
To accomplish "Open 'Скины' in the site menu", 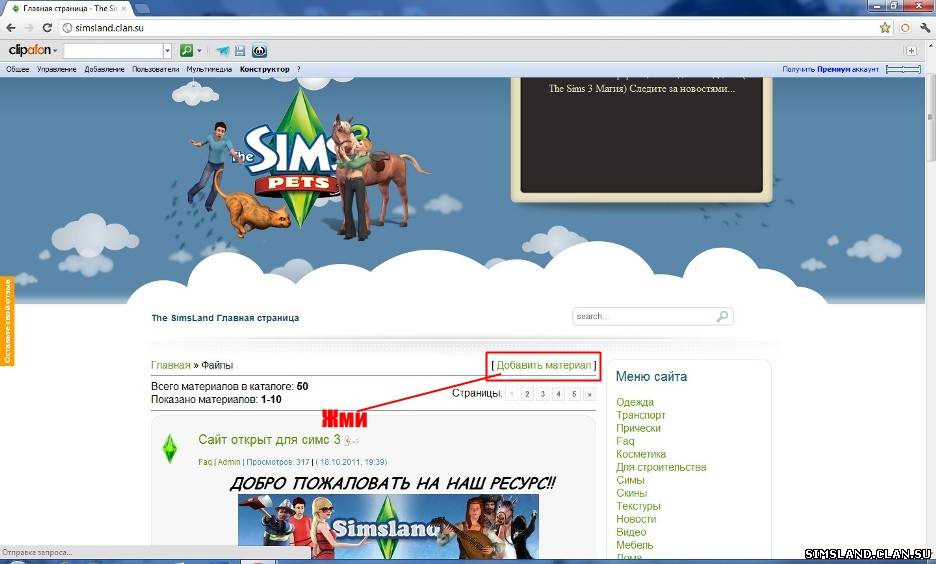I will 632,493.
